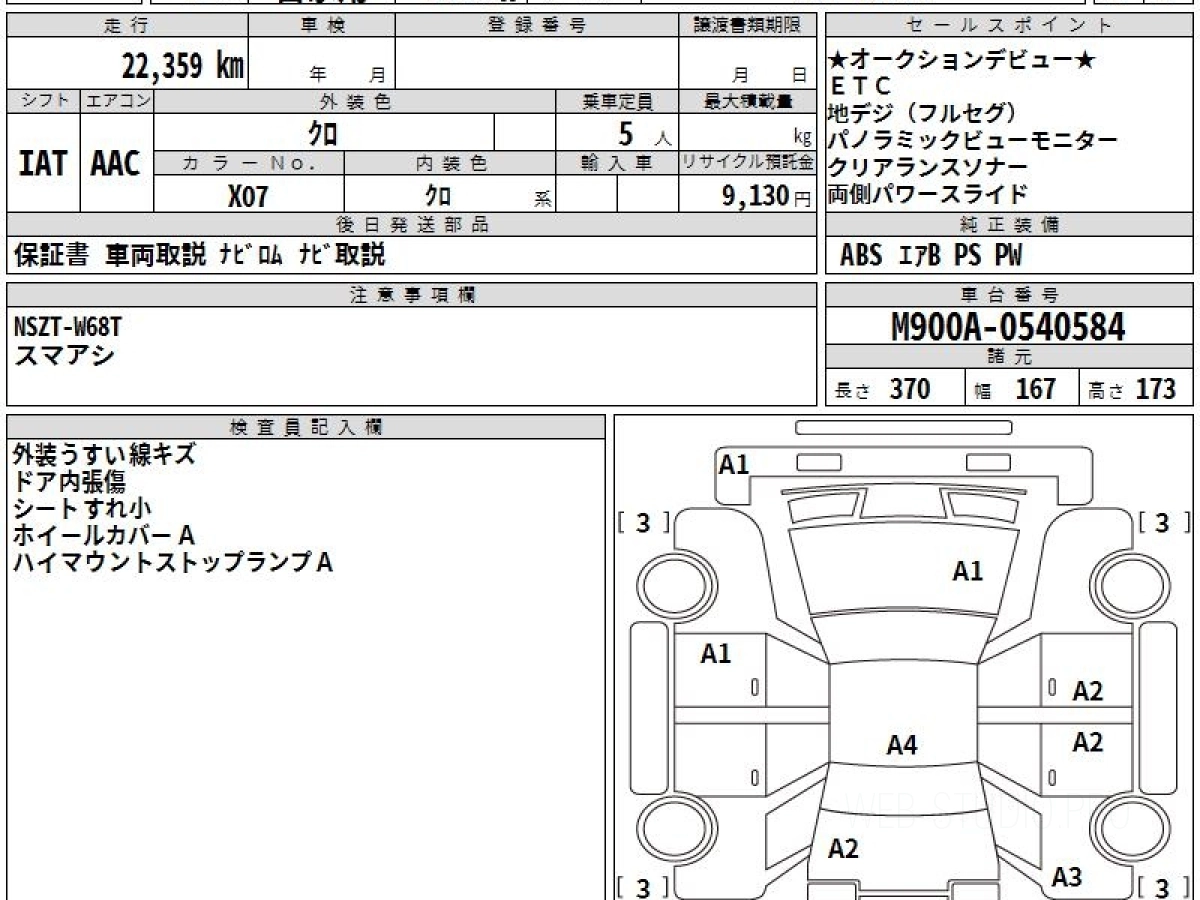Click A2 mark on the front door
The width and height of the screenshot is (1200, 900).
point(1087,691)
